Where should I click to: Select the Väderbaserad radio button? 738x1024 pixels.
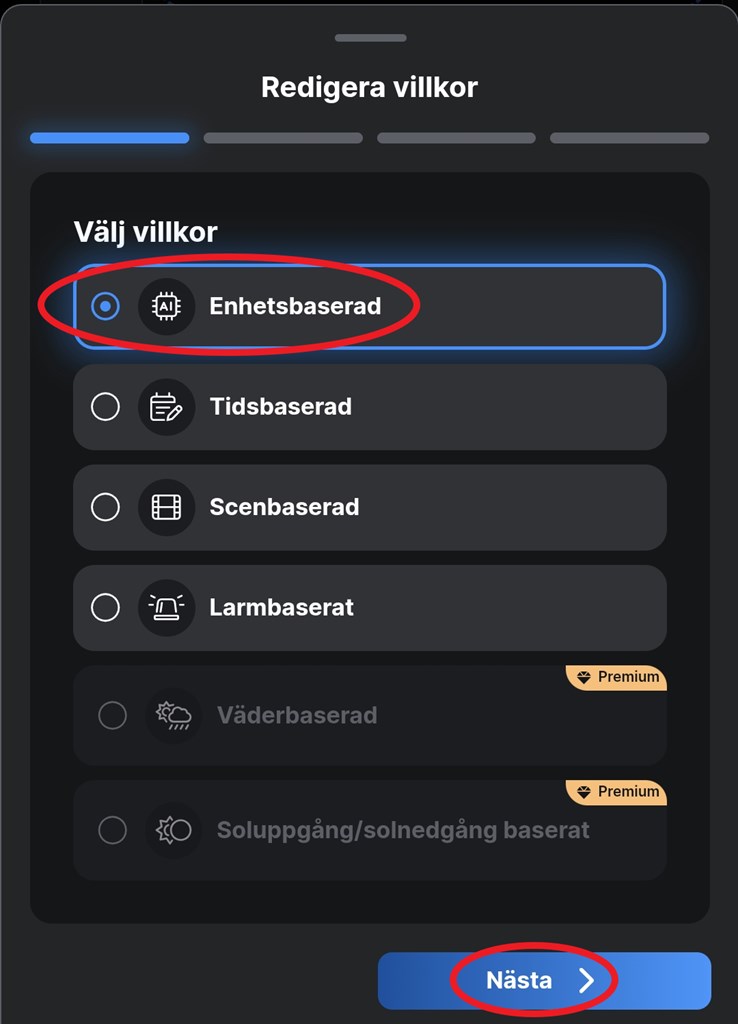tap(112, 716)
